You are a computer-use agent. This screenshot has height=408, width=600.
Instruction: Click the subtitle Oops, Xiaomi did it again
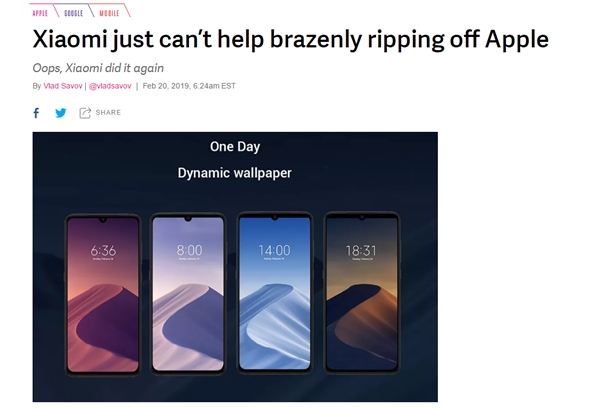[98, 68]
